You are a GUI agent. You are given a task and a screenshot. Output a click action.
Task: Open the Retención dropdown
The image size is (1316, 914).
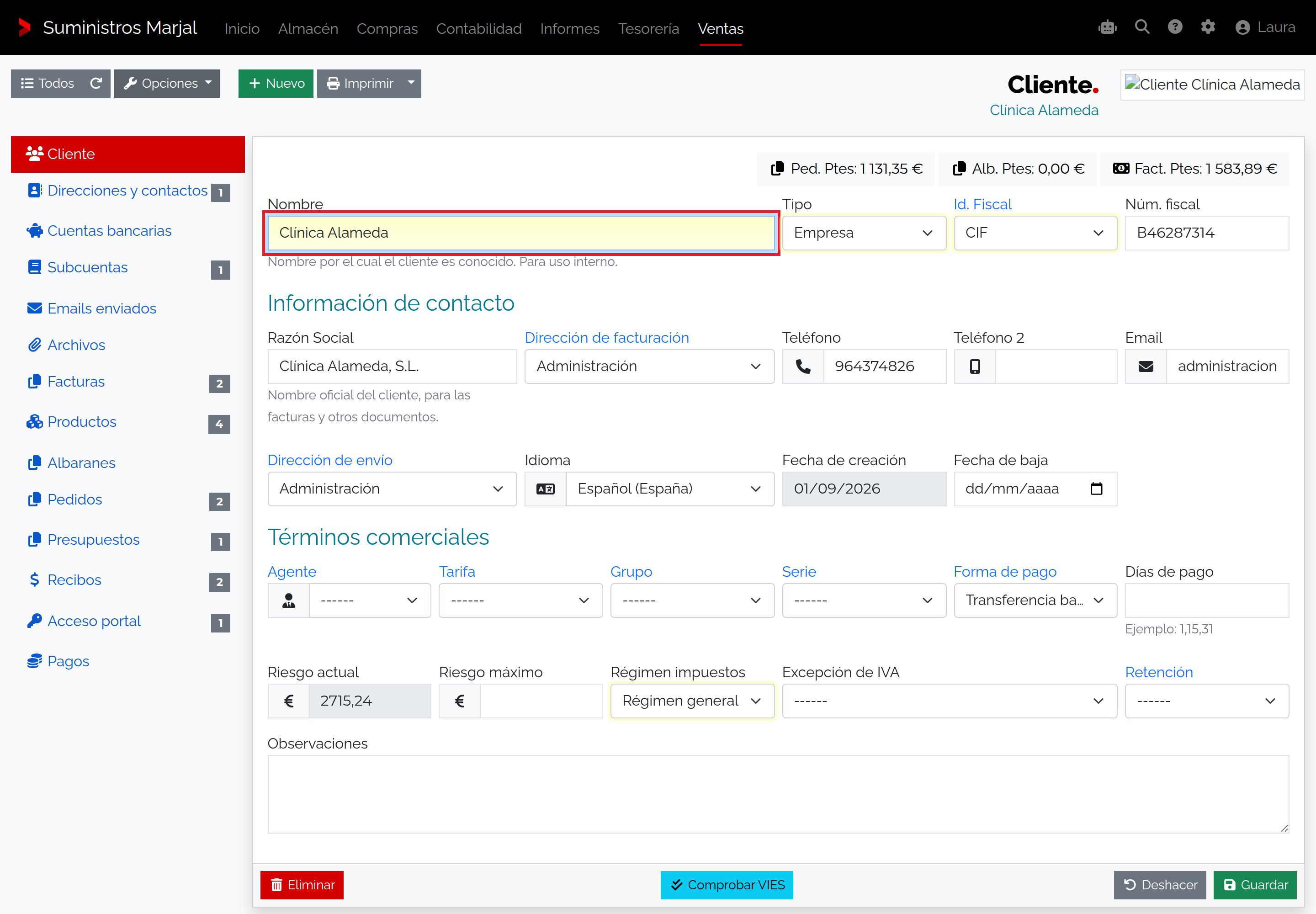(1207, 701)
